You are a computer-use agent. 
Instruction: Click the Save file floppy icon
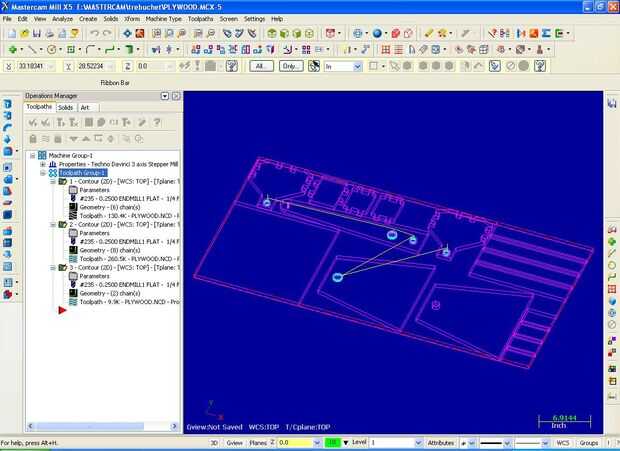tap(37, 34)
